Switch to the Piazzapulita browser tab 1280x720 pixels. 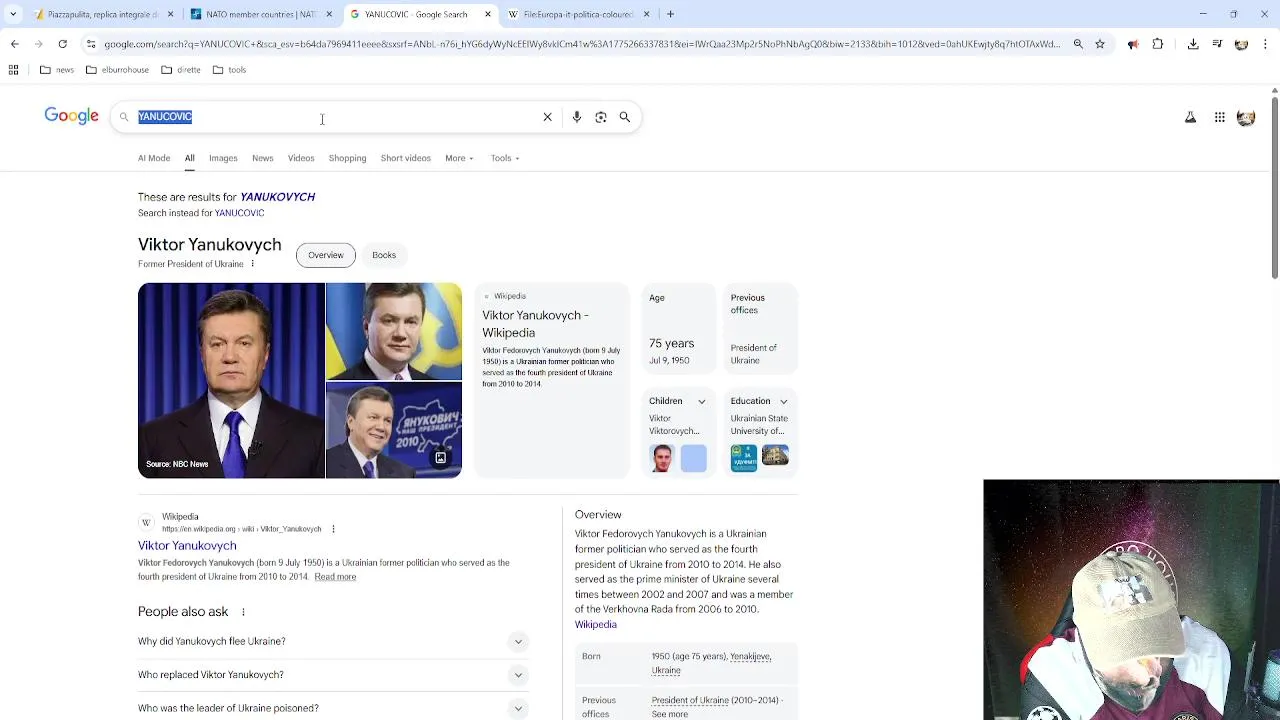click(103, 14)
